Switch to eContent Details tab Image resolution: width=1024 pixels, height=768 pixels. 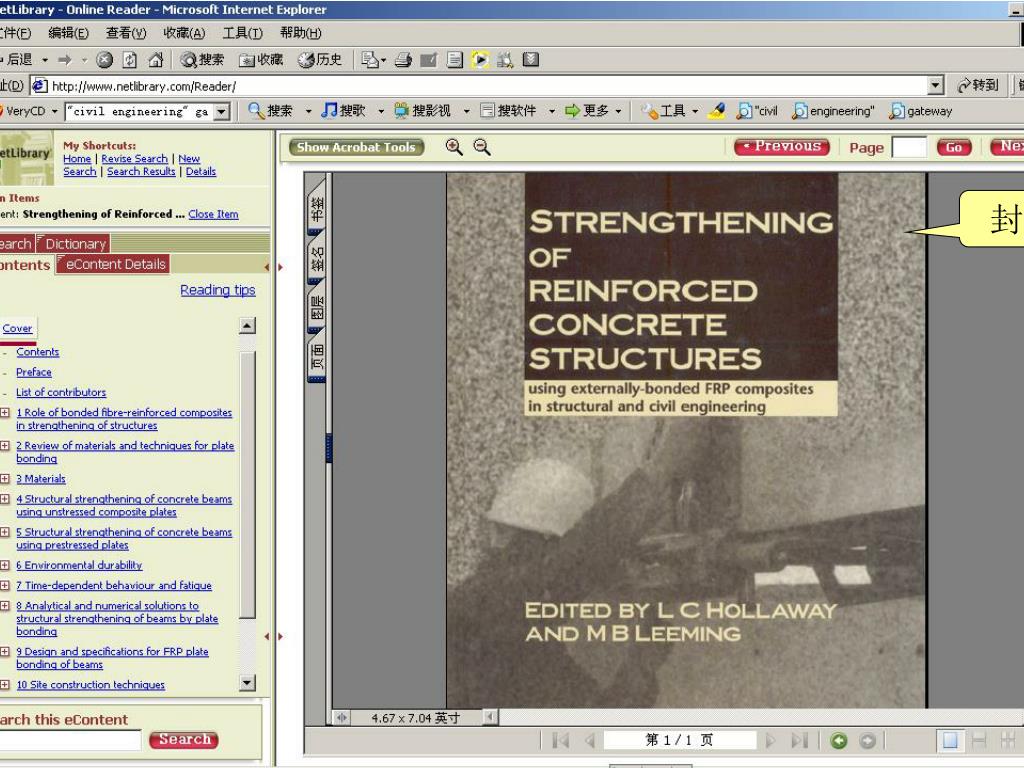point(113,264)
